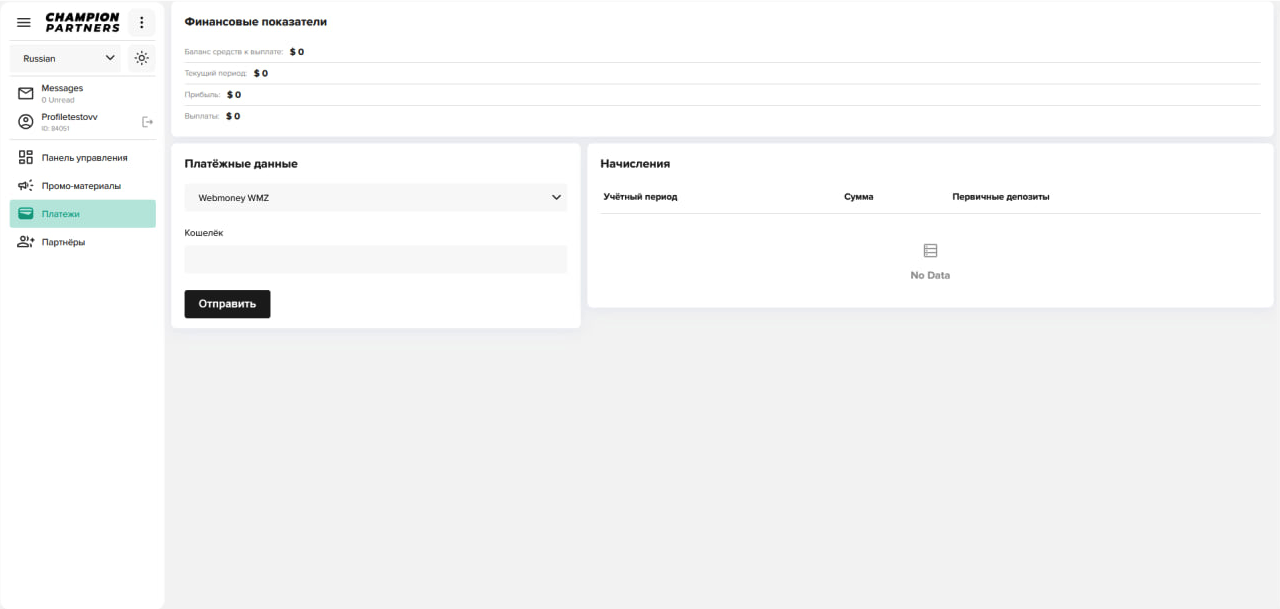1280x609 pixels.
Task: Click the Messages envelope icon
Action: 26,94
